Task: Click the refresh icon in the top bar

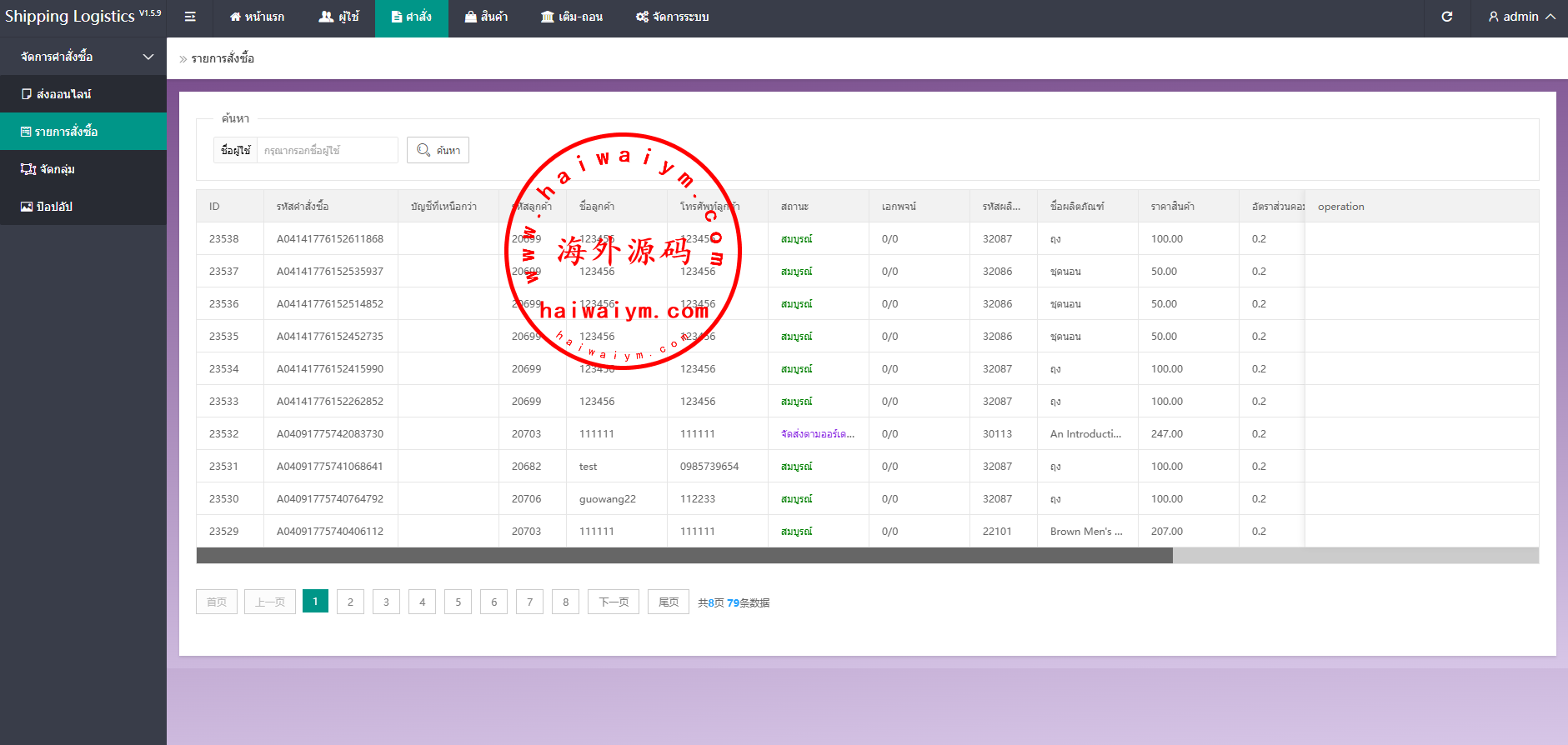Action: pos(1447,17)
